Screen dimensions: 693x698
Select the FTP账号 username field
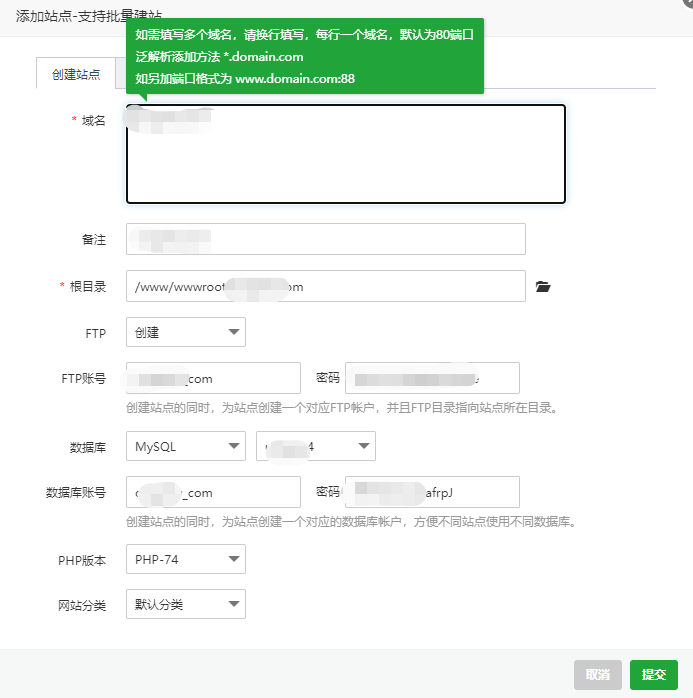pyautogui.click(x=213, y=378)
